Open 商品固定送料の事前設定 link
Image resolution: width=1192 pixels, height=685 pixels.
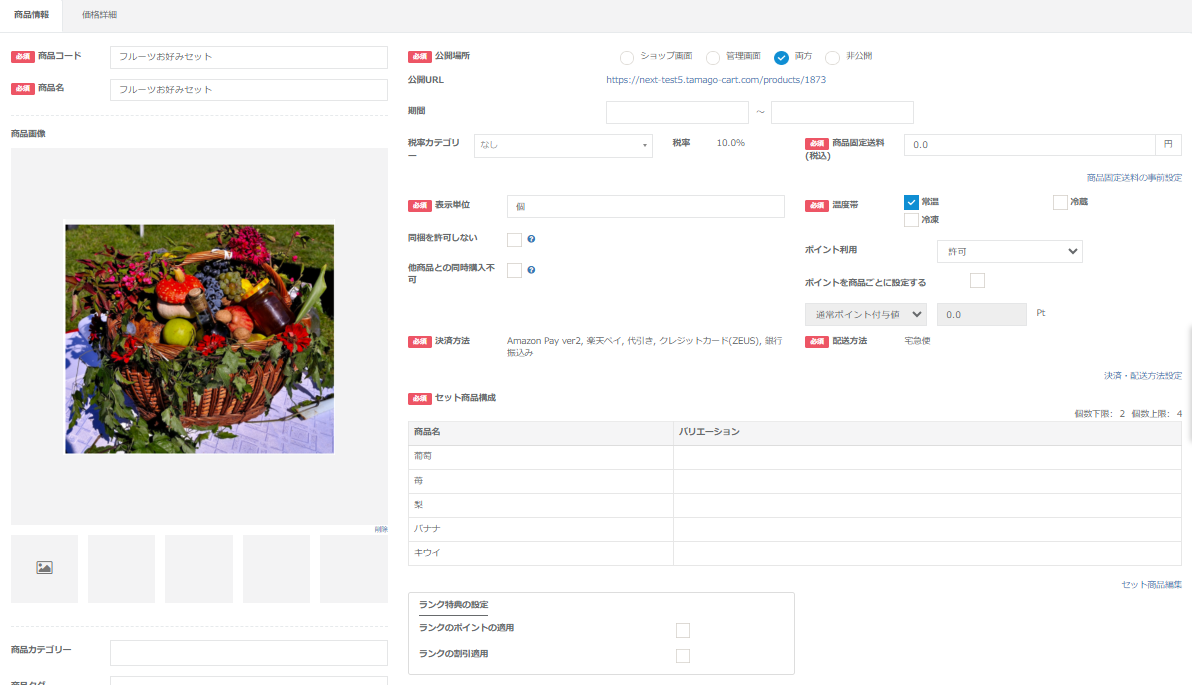point(1134,178)
